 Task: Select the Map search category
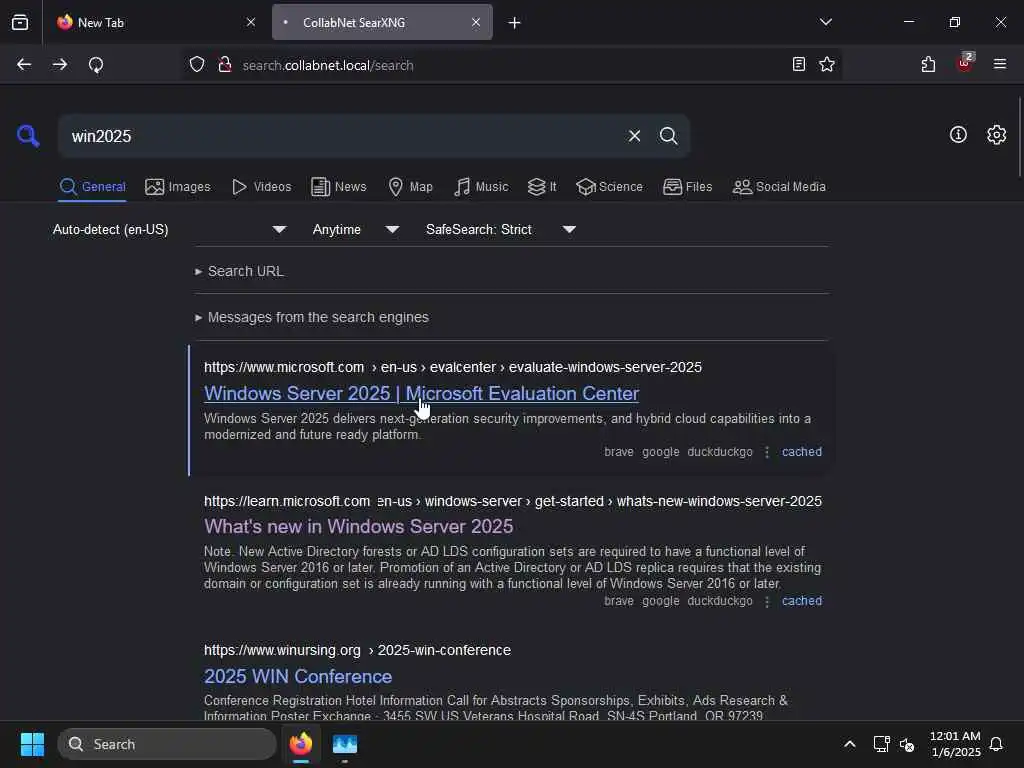[x=410, y=187]
